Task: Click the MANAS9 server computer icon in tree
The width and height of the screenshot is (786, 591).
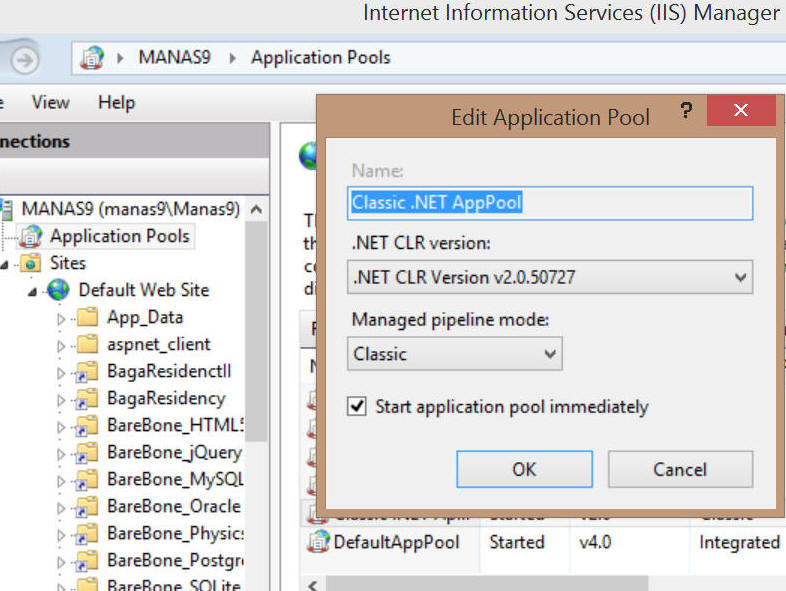Action: point(7,209)
